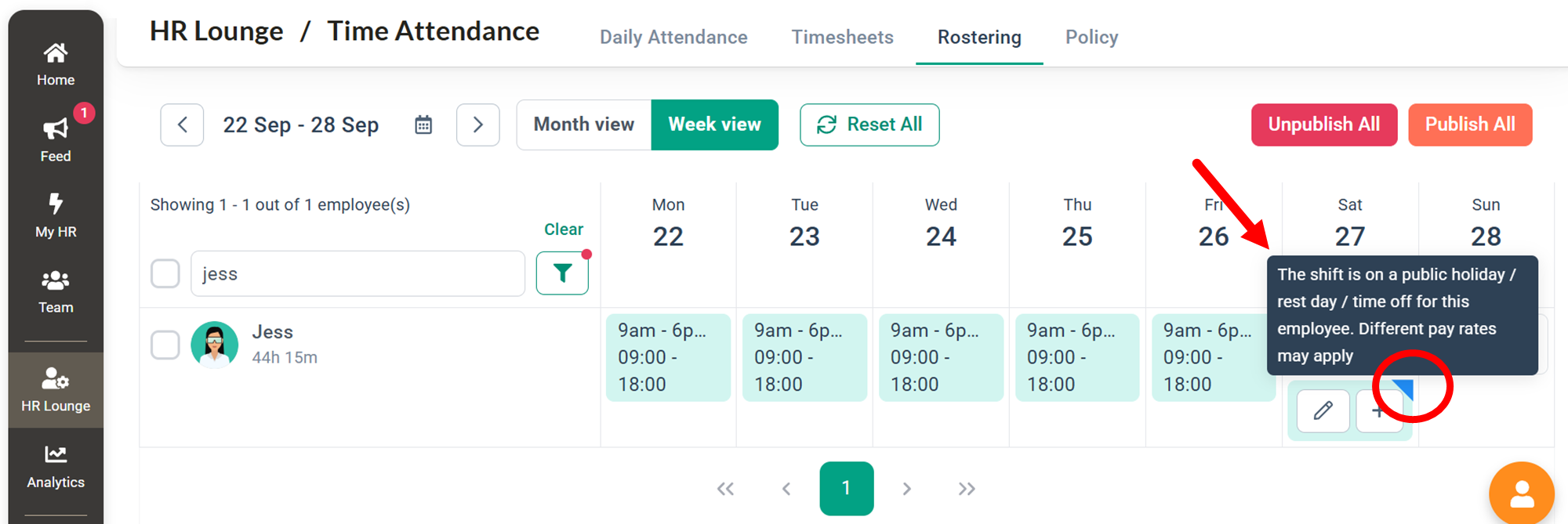This screenshot has width=1568, height=524.
Task: Click the Clear filter link
Action: [563, 229]
